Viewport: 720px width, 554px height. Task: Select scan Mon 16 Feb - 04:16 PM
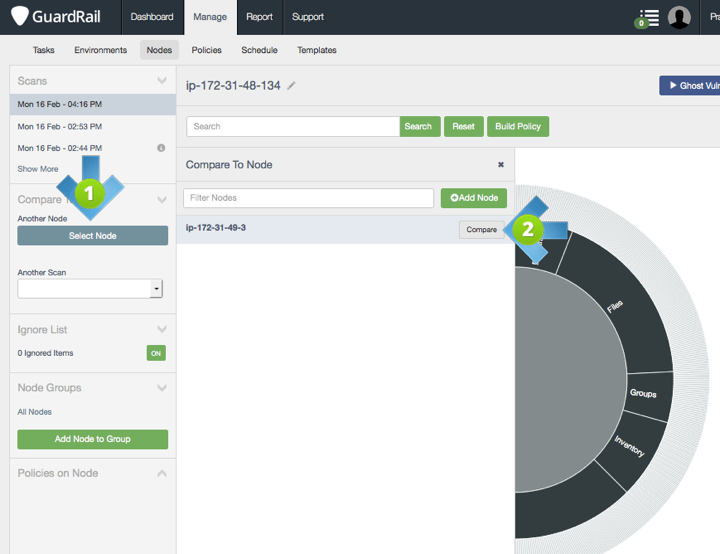click(x=93, y=104)
